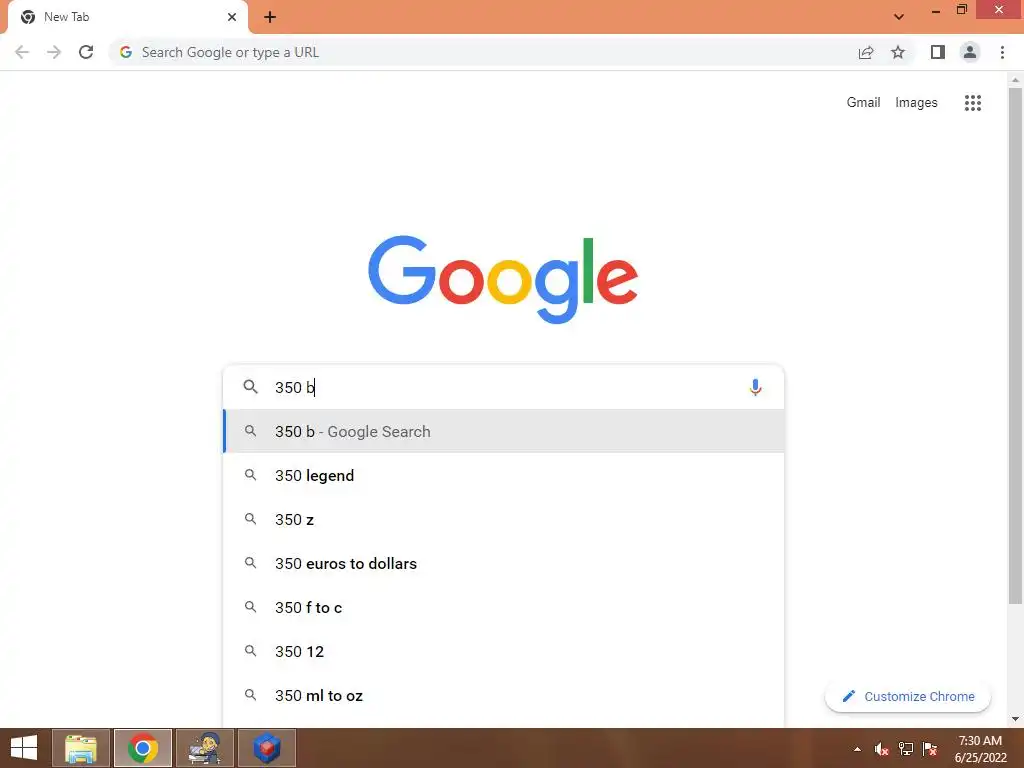Select suggestion "350 12"
This screenshot has width=1024, height=768.
(504, 651)
